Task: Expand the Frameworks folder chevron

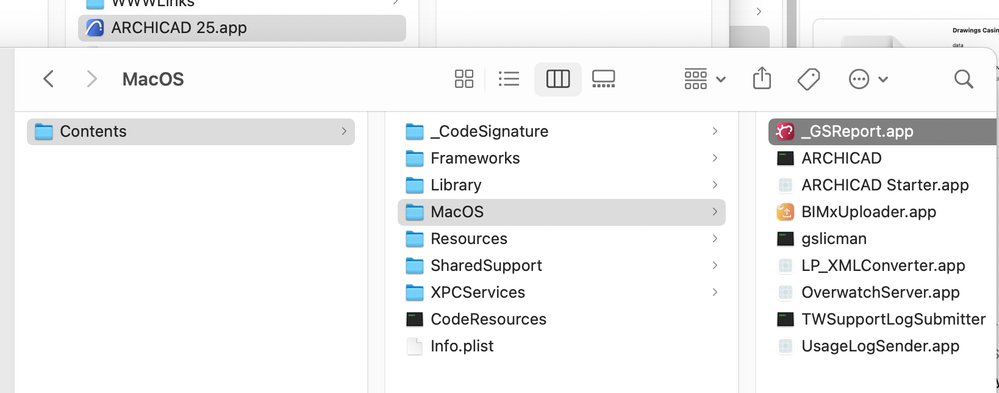Action: pyautogui.click(x=715, y=158)
